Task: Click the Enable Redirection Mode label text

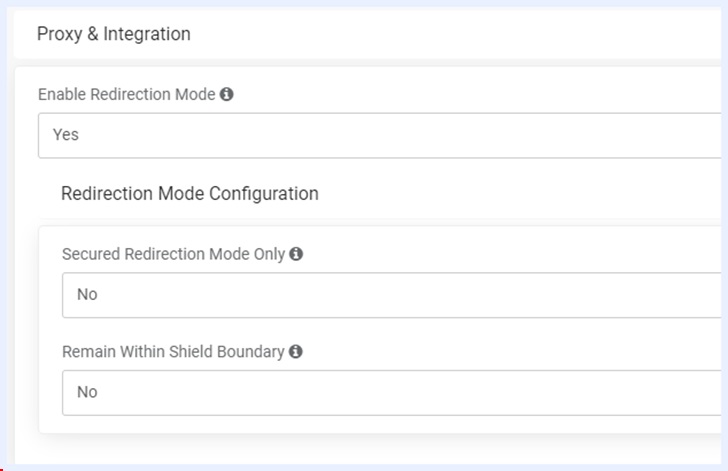Action: [127, 95]
